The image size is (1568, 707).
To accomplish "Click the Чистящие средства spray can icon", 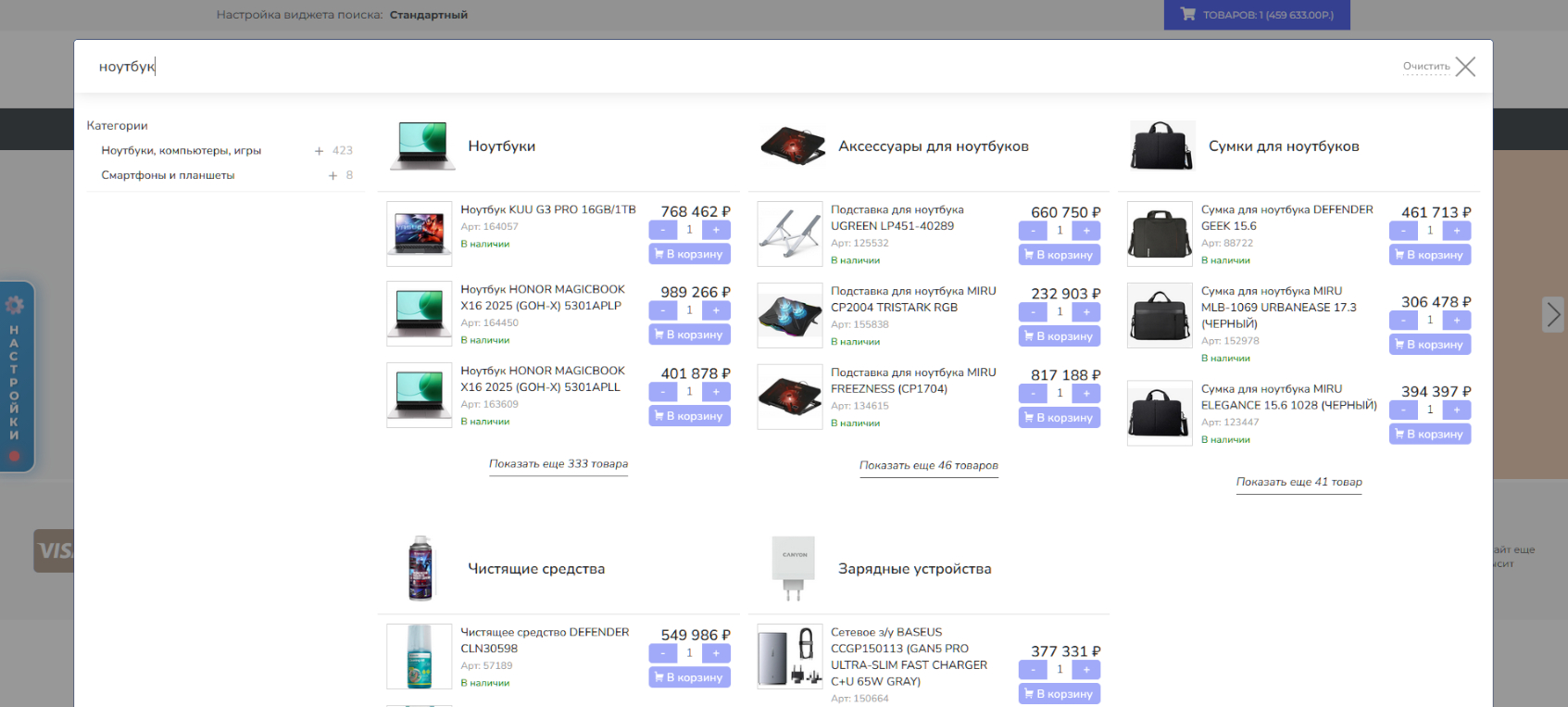I will coord(420,568).
